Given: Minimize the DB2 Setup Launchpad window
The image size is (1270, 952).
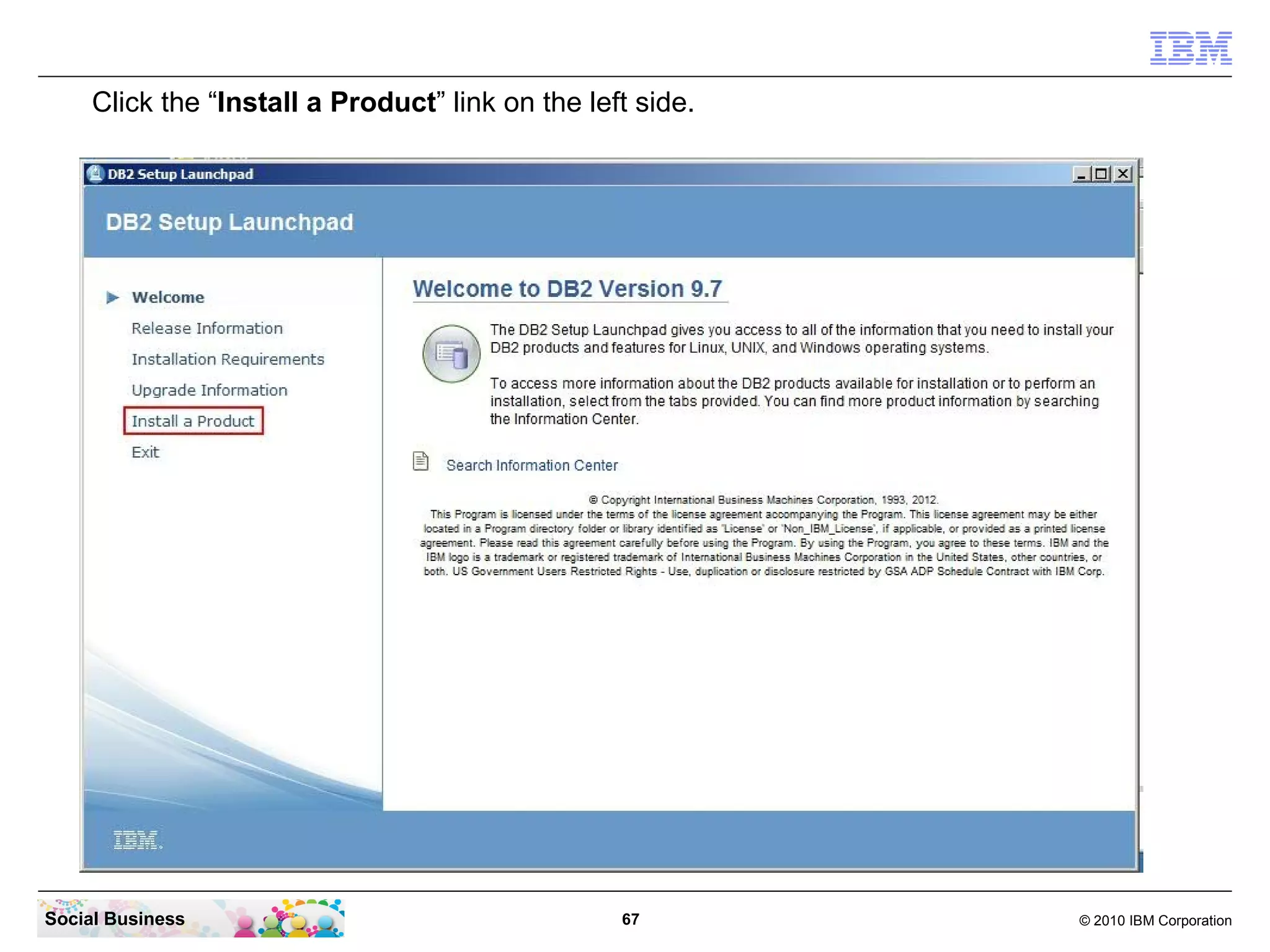Looking at the screenshot, I should pos(1081,174).
